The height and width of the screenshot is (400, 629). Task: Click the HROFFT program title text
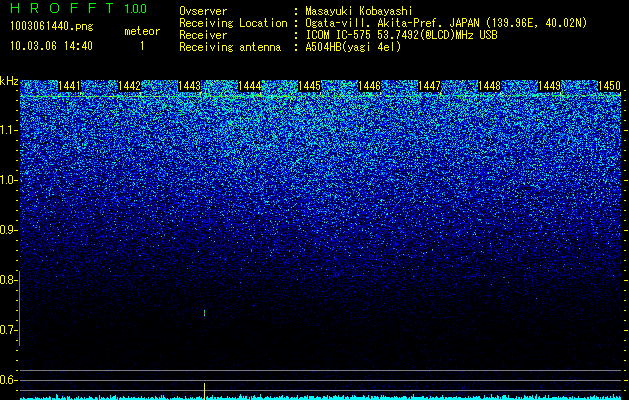tap(63, 8)
